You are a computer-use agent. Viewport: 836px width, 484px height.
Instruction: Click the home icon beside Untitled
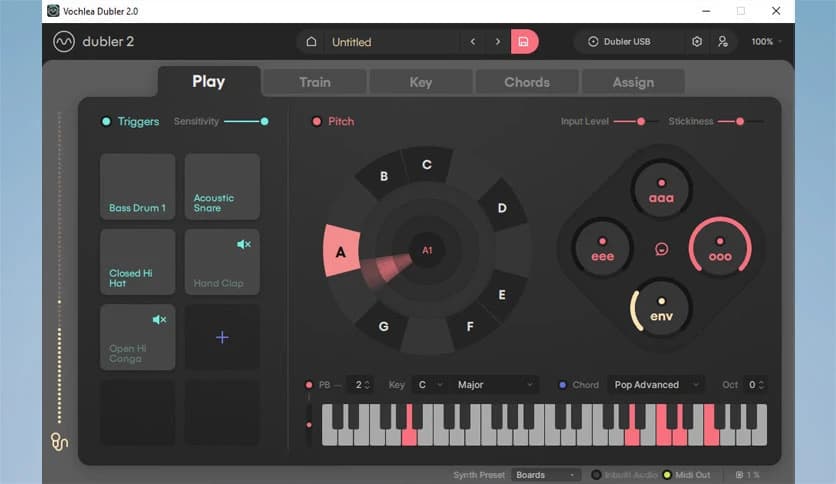pyautogui.click(x=311, y=42)
